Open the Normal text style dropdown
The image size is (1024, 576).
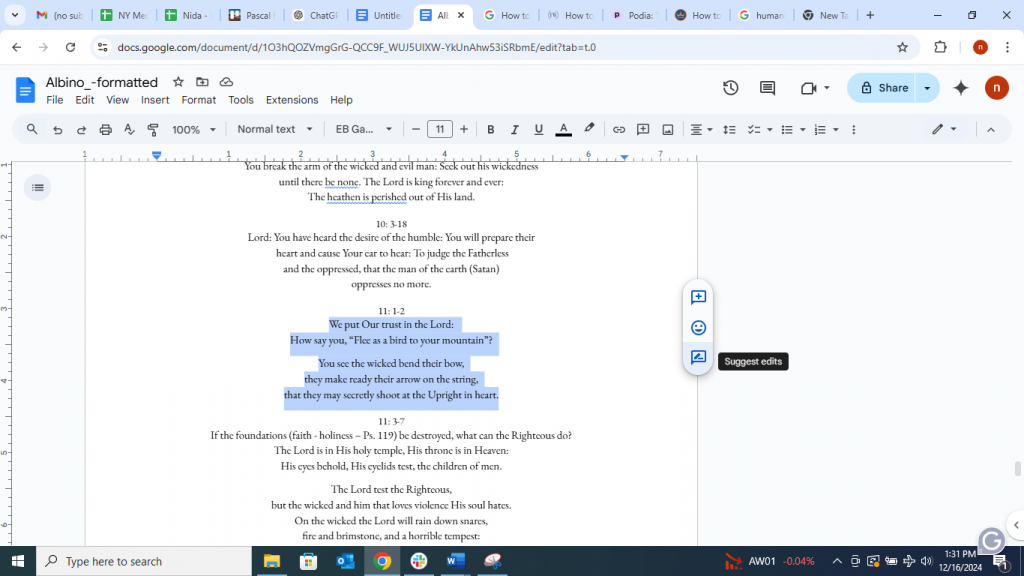273,128
